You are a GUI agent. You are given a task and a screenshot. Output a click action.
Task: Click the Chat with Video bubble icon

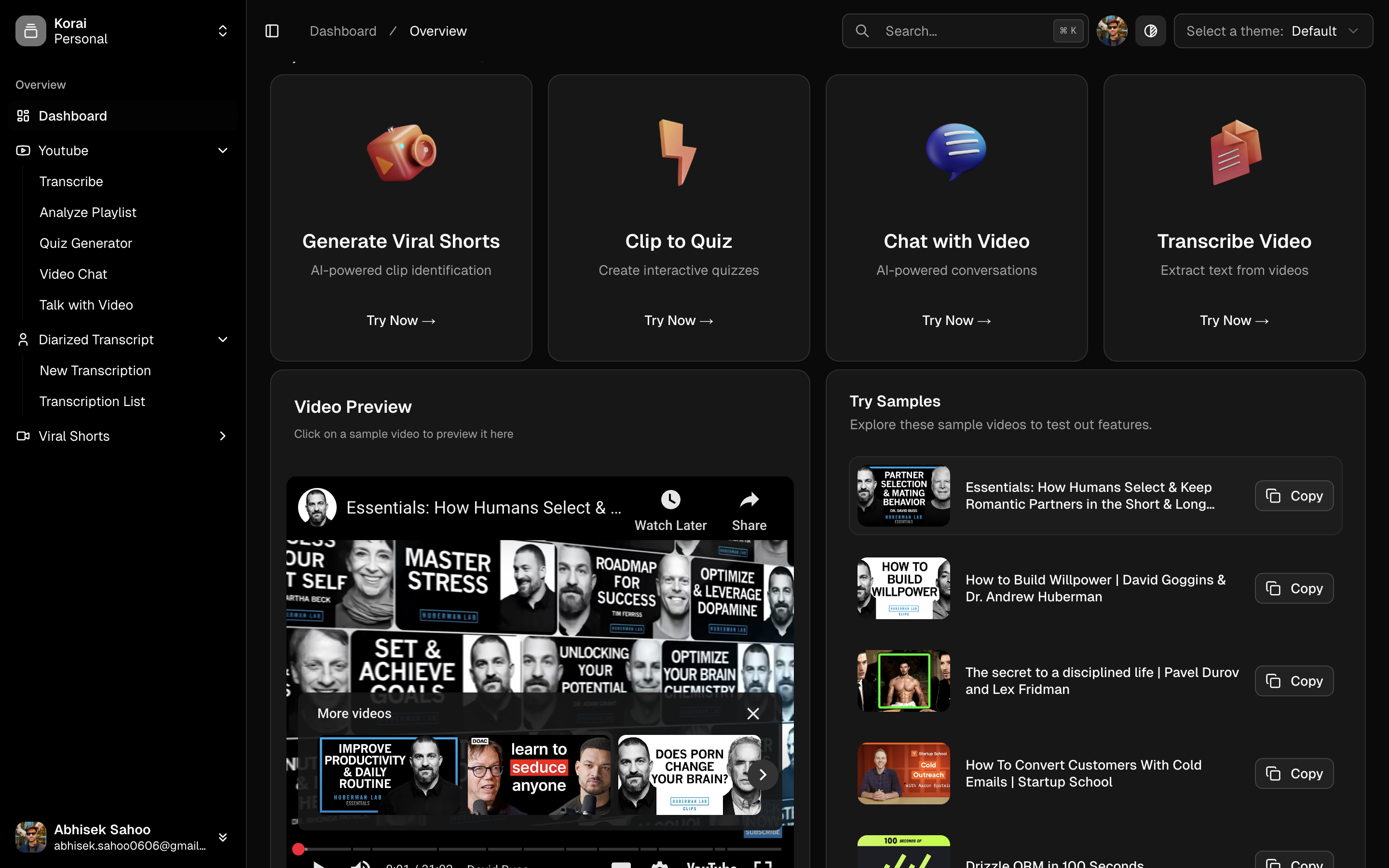(x=956, y=150)
